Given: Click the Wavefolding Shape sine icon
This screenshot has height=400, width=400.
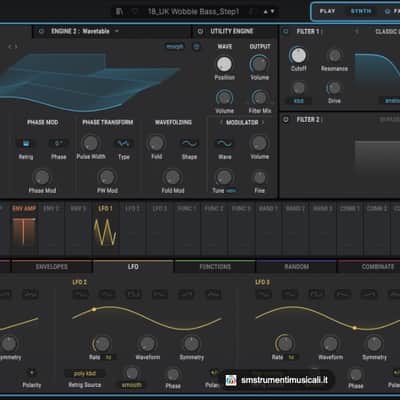Looking at the screenshot, I should 189,144.
